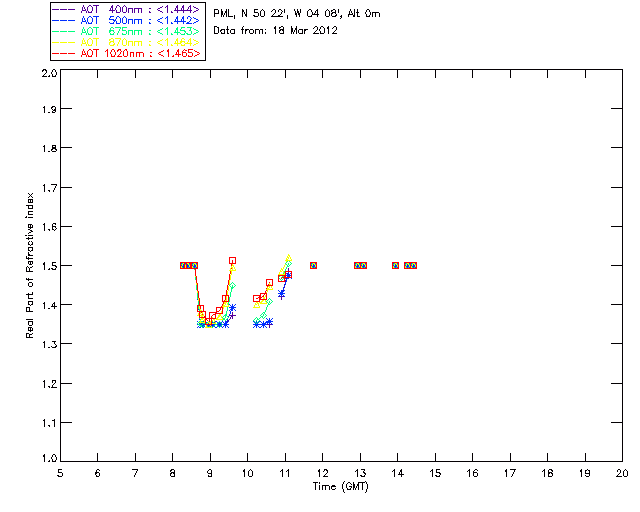Select legend entry 'AOT 675nm : <1.453>'
Image resolution: width=640 pixels, height=512 pixels.
pyautogui.click(x=127, y=31)
